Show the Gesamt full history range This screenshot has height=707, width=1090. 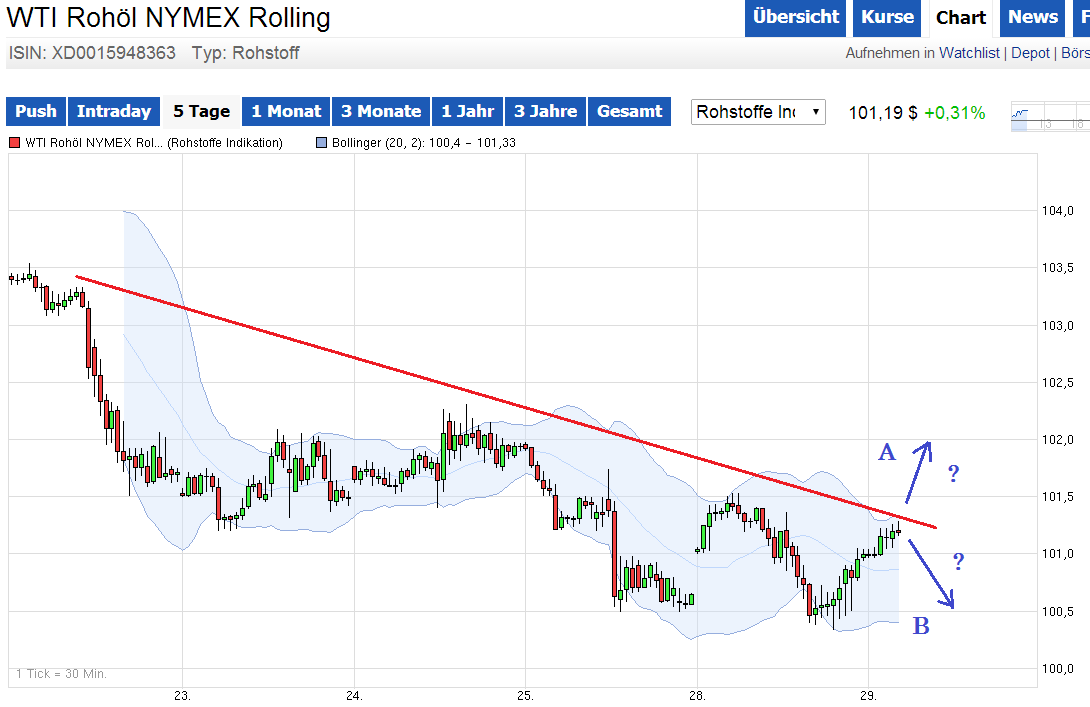(x=629, y=112)
